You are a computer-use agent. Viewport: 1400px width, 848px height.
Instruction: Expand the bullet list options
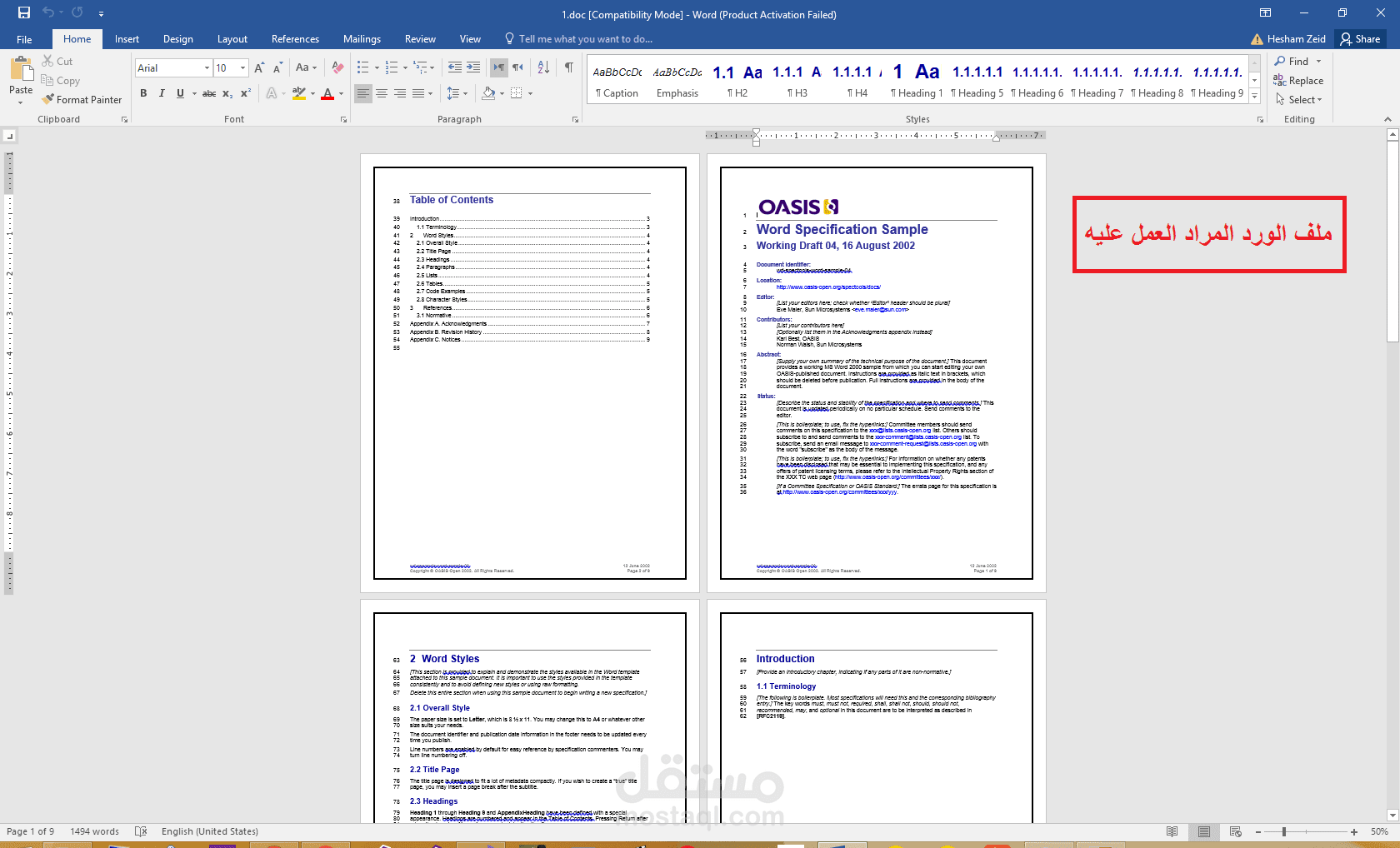point(377,68)
